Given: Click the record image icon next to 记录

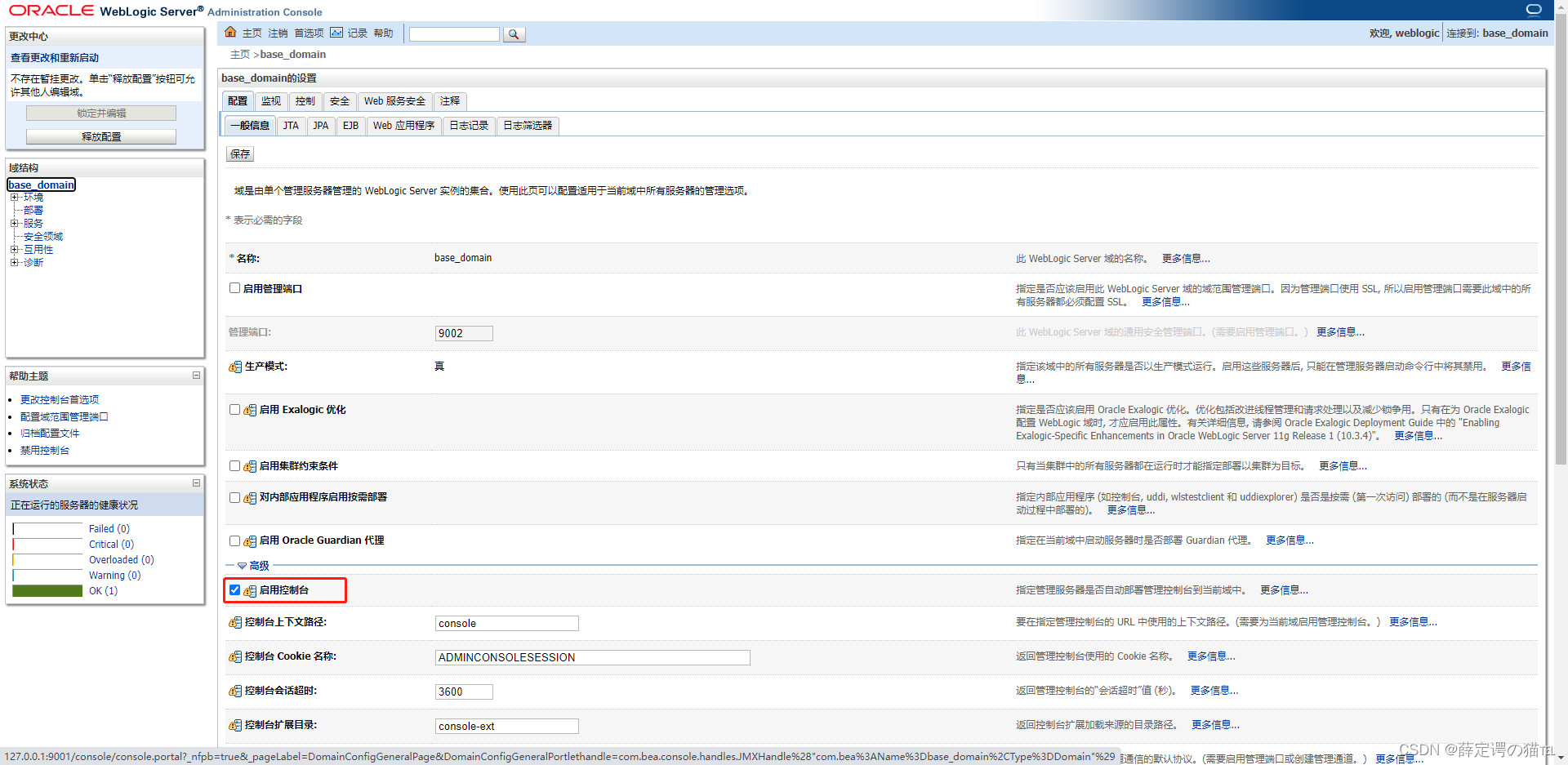Looking at the screenshot, I should click(336, 33).
